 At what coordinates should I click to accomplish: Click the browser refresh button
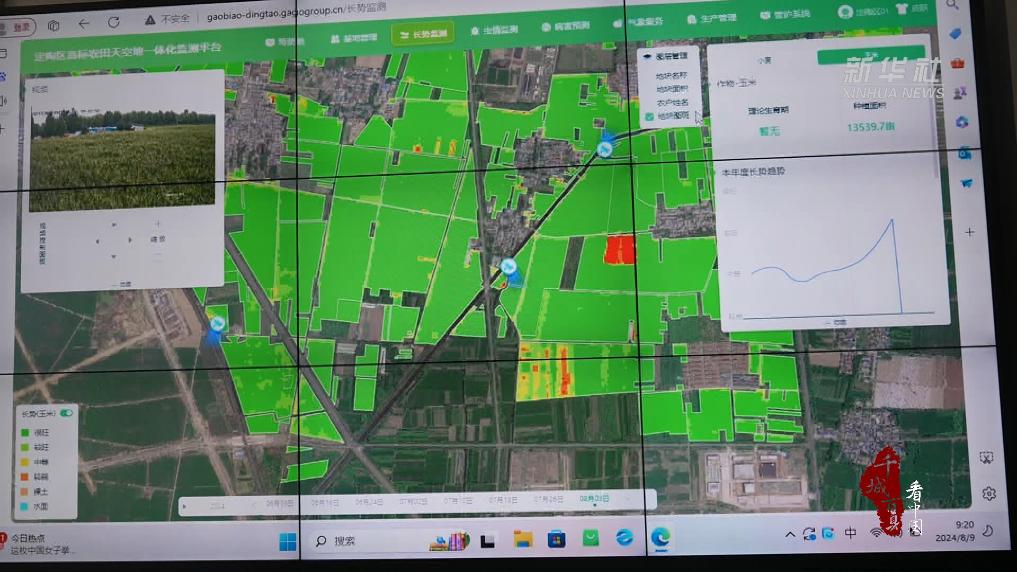coord(114,22)
